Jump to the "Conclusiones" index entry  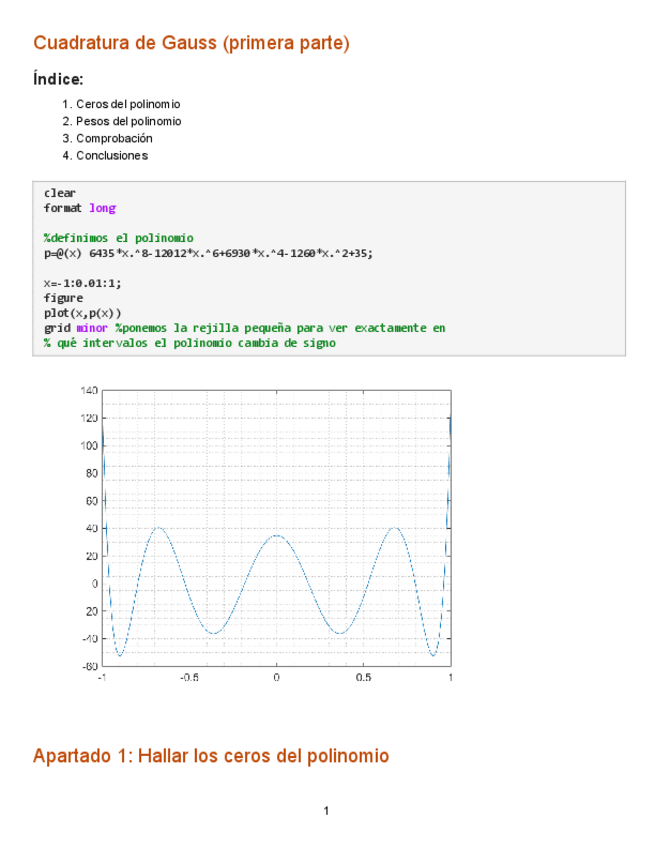(x=111, y=155)
